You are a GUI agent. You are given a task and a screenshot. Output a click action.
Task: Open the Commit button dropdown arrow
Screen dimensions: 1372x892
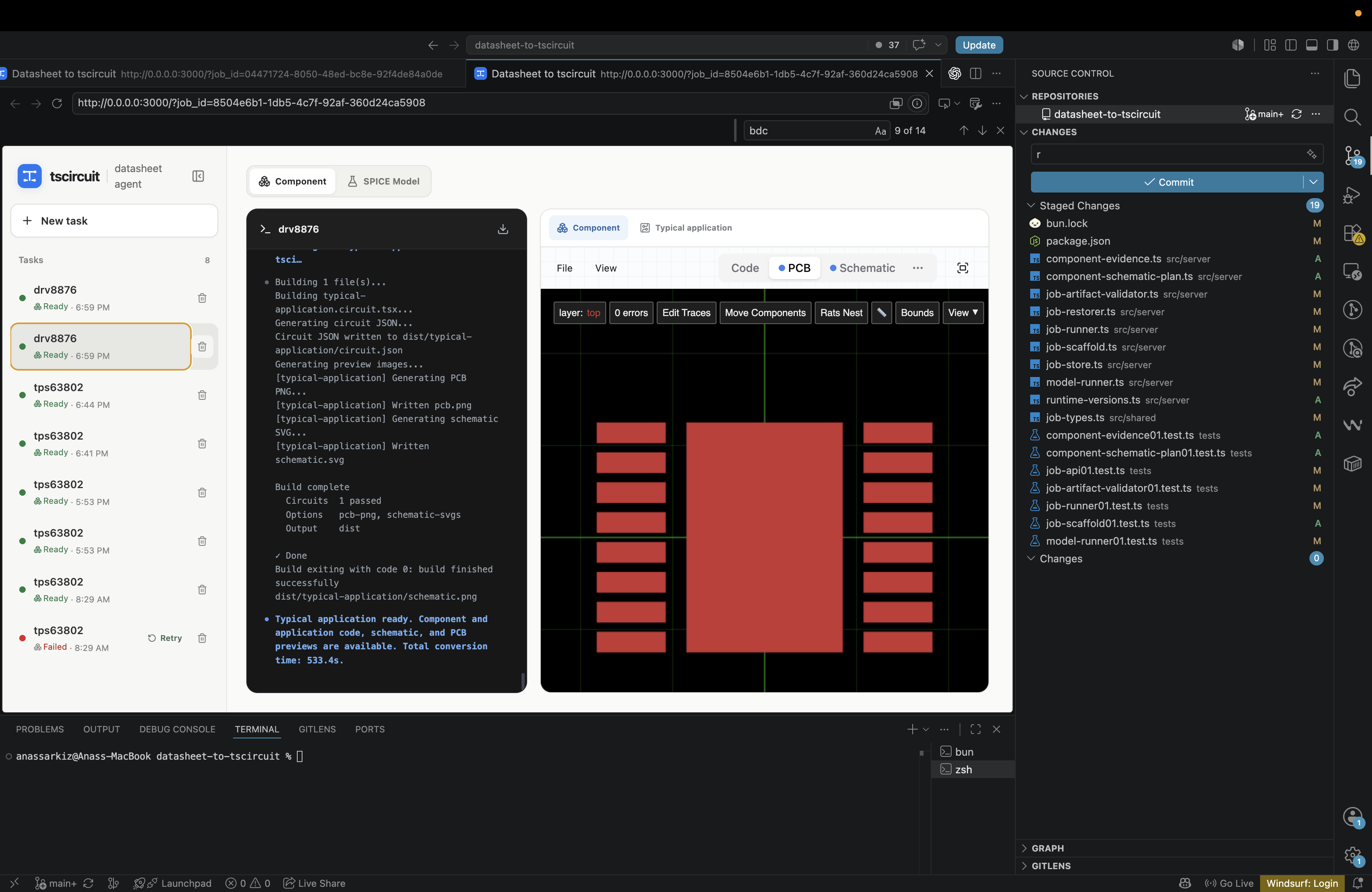point(1313,182)
